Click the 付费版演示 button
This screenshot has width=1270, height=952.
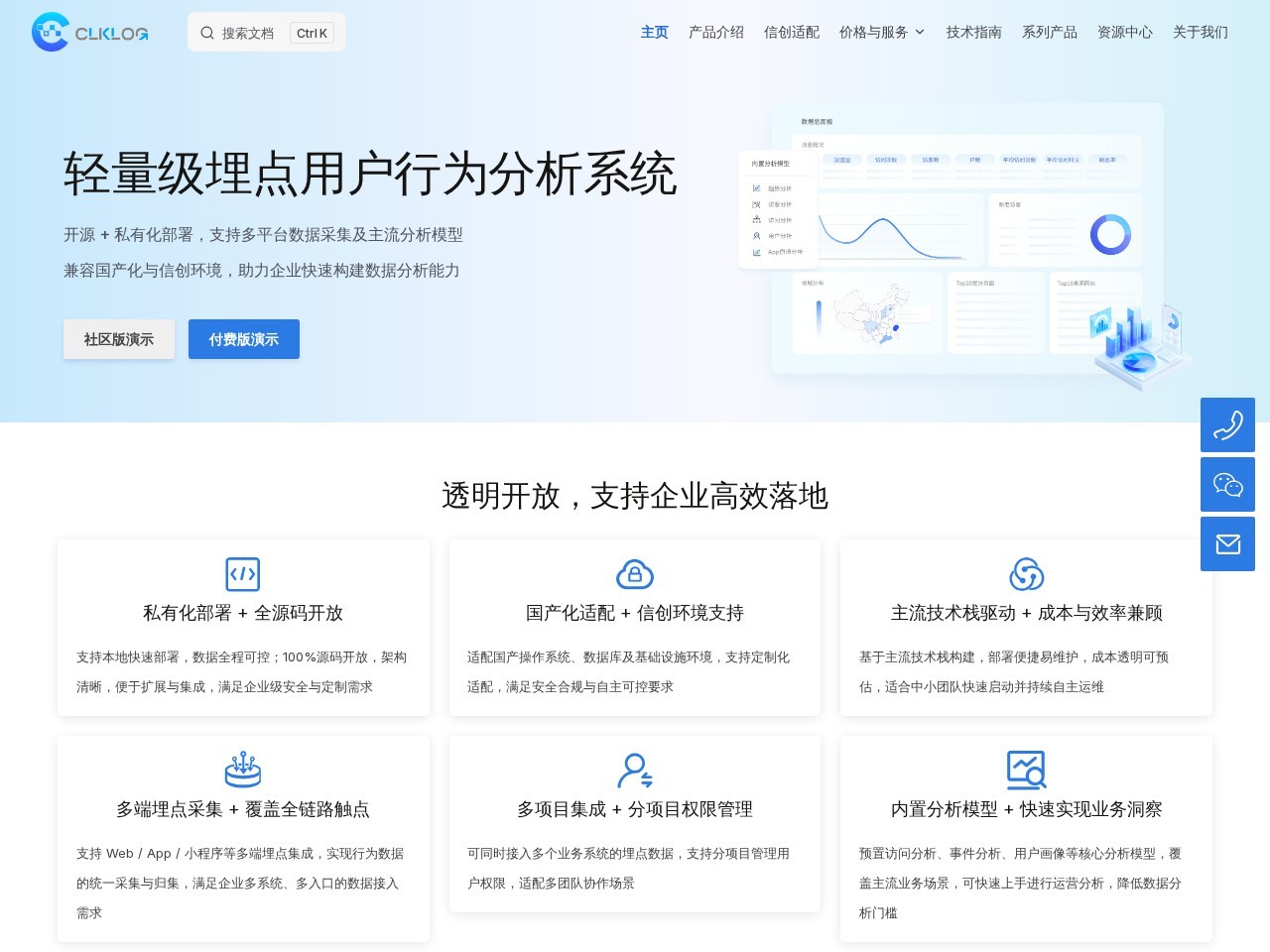point(244,339)
